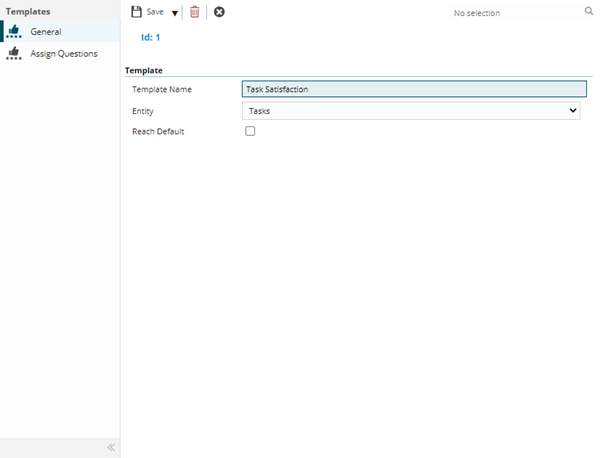Expand the Entity dropdown showing Tasks
This screenshot has width=600, height=458.
[x=412, y=111]
